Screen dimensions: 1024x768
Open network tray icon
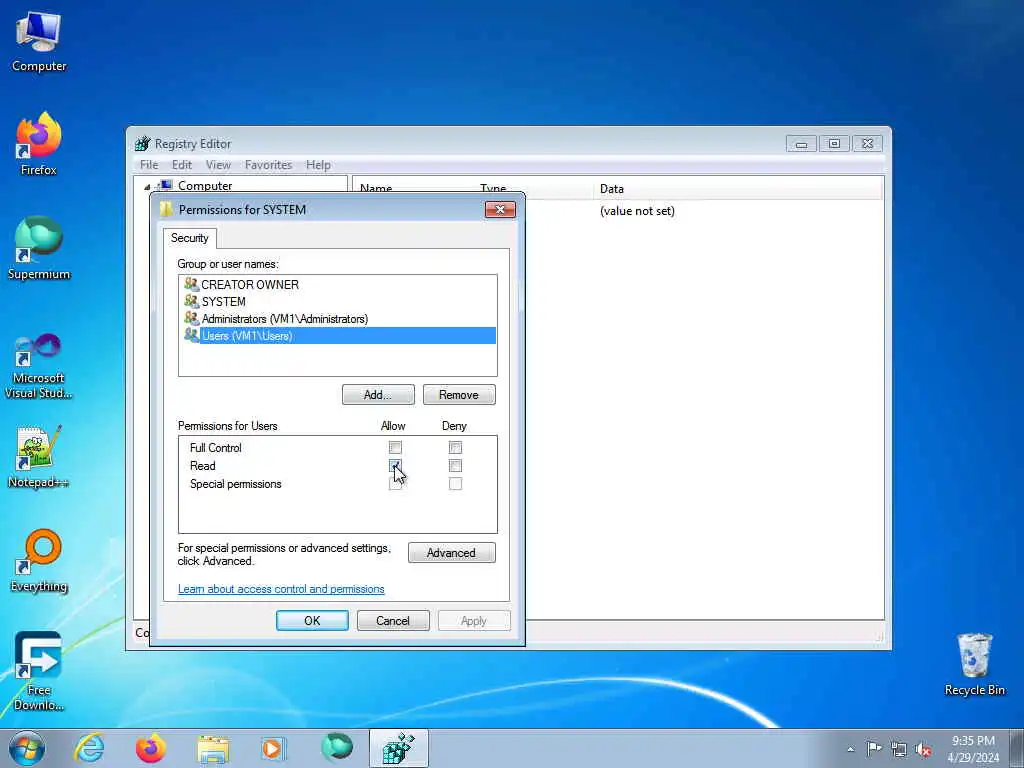899,749
